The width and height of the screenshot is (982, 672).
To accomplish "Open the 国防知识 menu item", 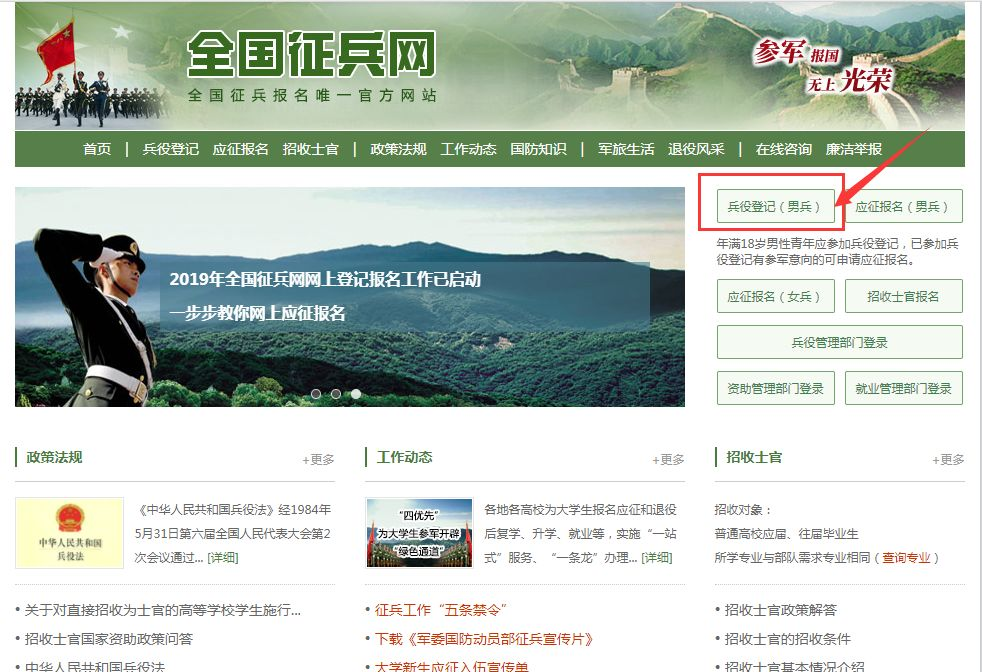I will (540, 148).
